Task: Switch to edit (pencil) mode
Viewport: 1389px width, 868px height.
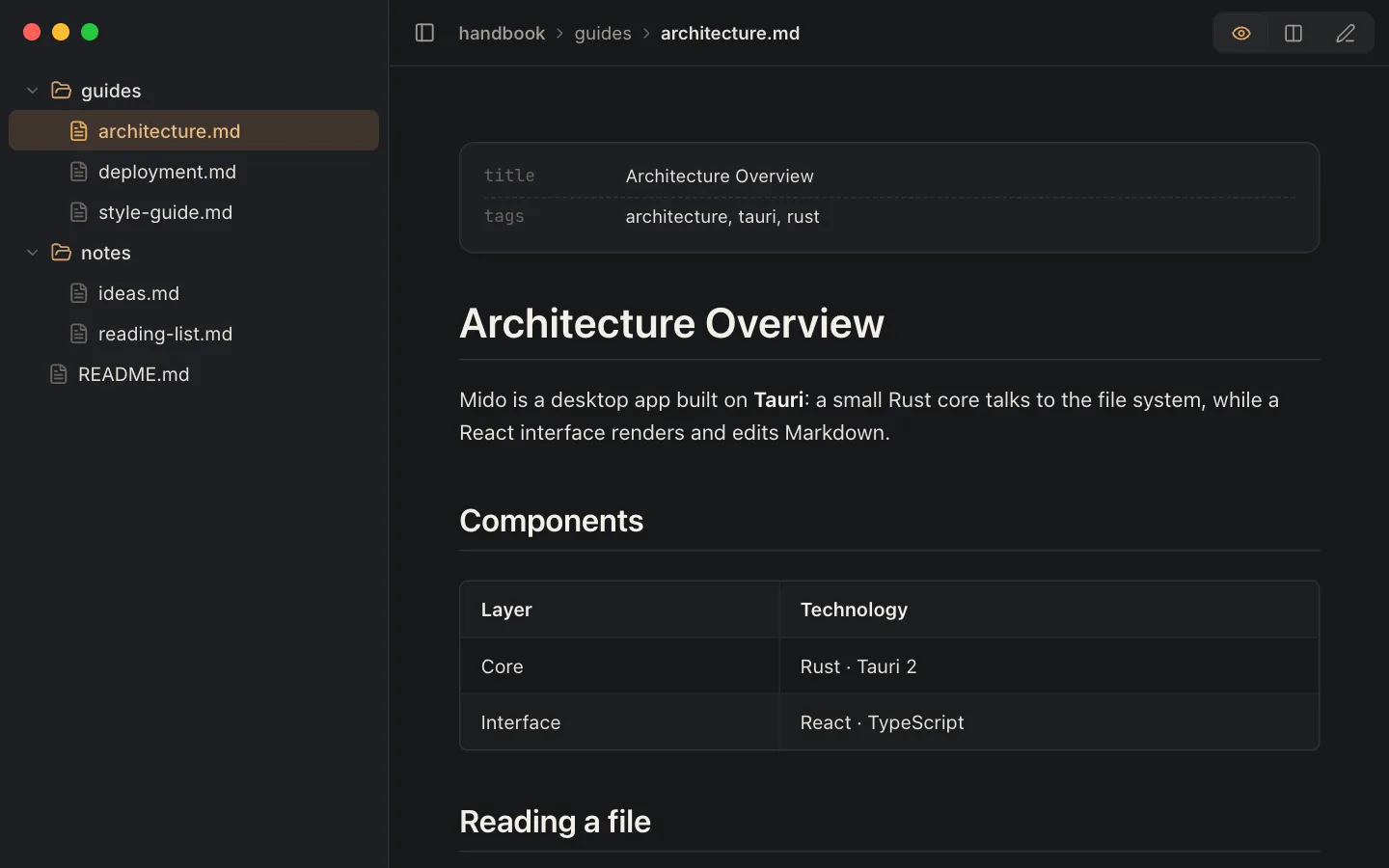Action: [x=1346, y=34]
